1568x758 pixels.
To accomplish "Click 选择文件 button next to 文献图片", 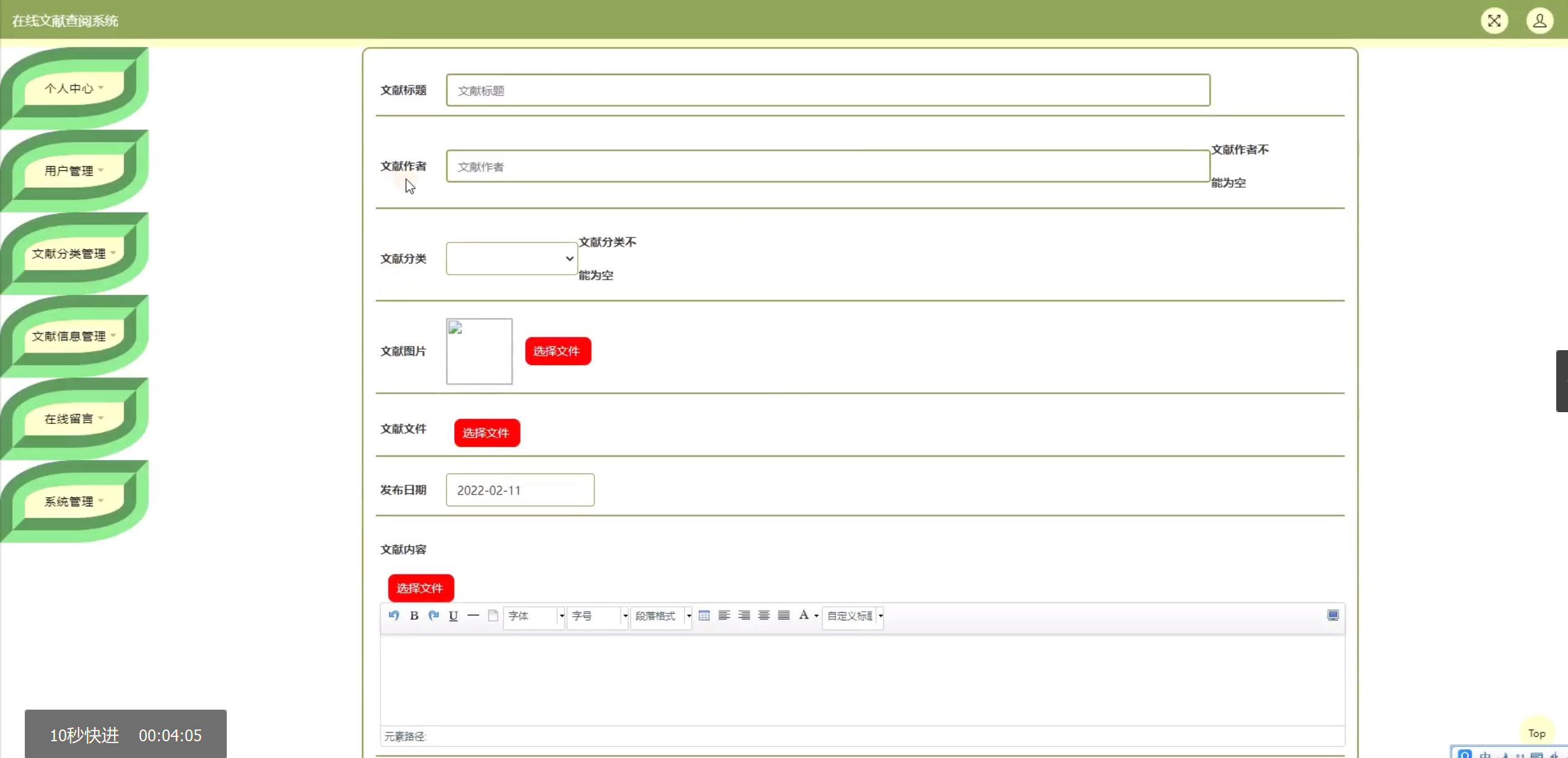I will [558, 351].
